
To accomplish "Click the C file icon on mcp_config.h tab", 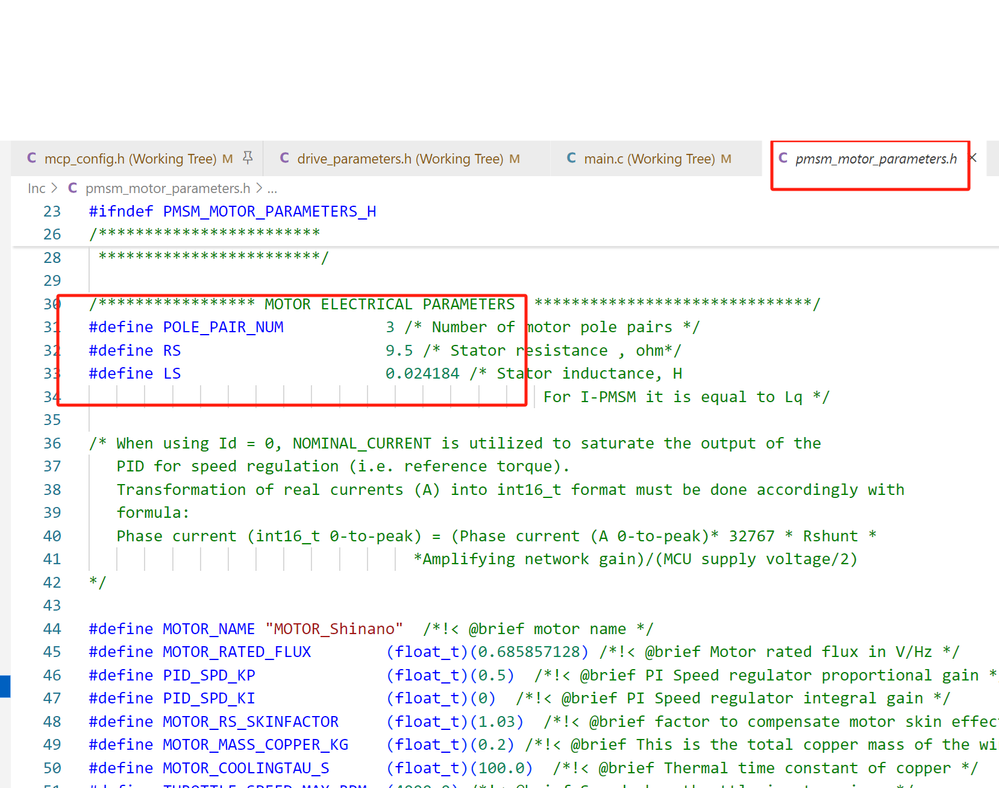I will [31, 158].
